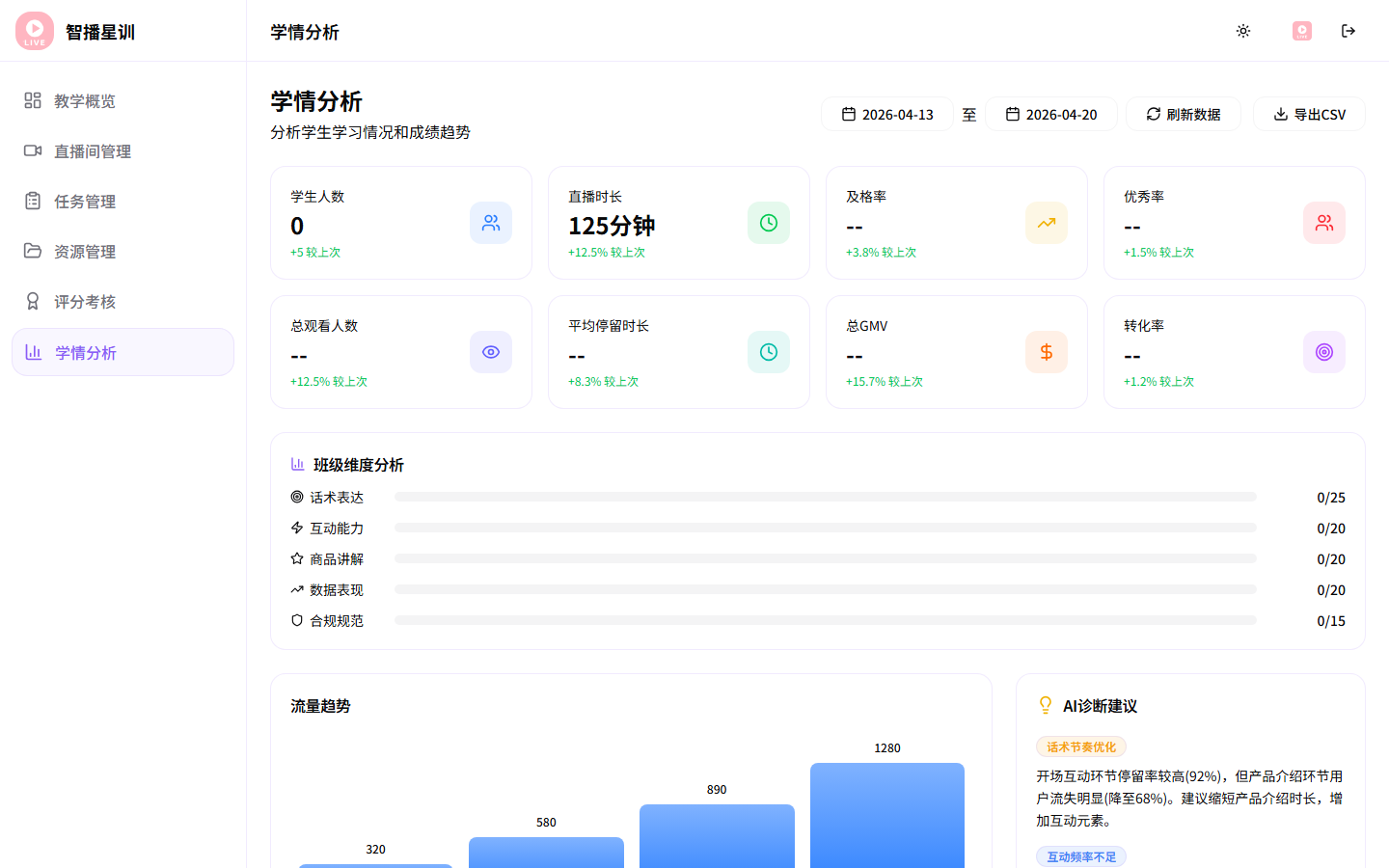Click the target icon beside 话术表达
The image size is (1389, 868).
[x=297, y=497]
